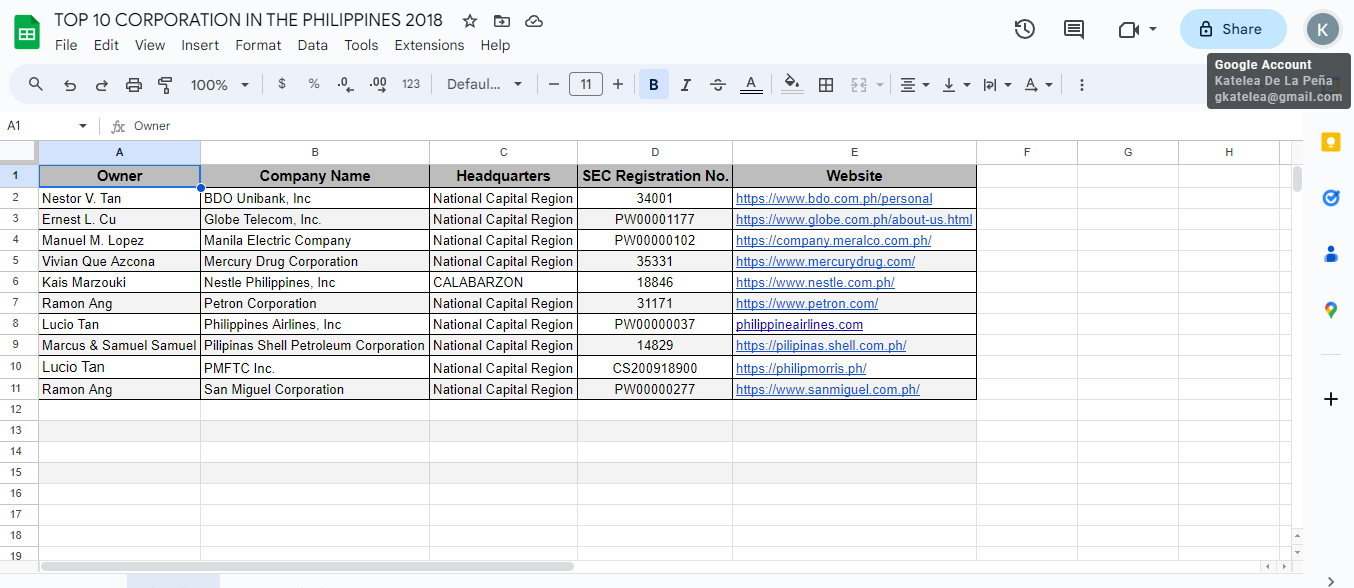Screen dimensions: 1354x588
Task: Open Google Maps in side panel
Action: 1331,310
